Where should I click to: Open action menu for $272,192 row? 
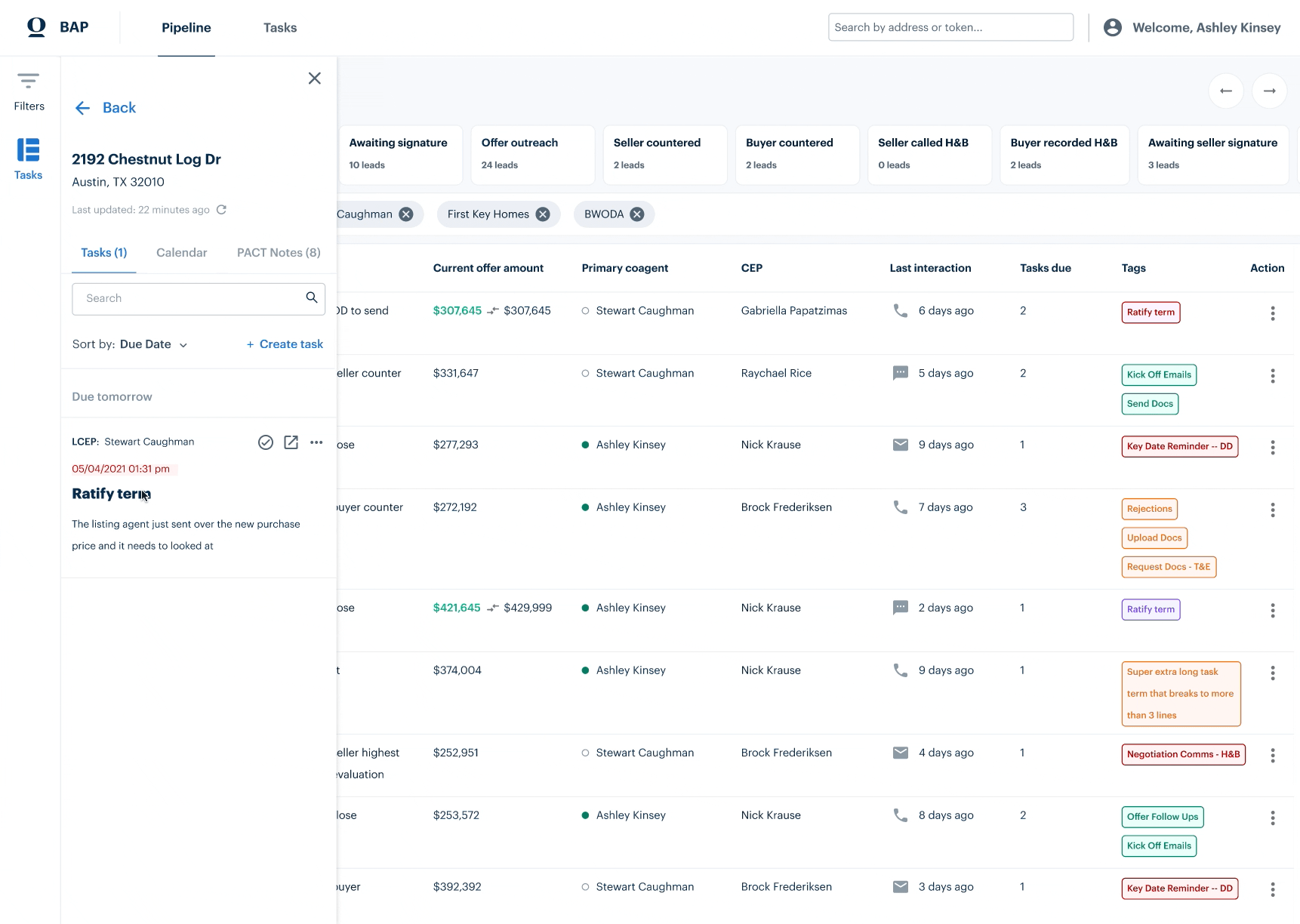[1272, 510]
